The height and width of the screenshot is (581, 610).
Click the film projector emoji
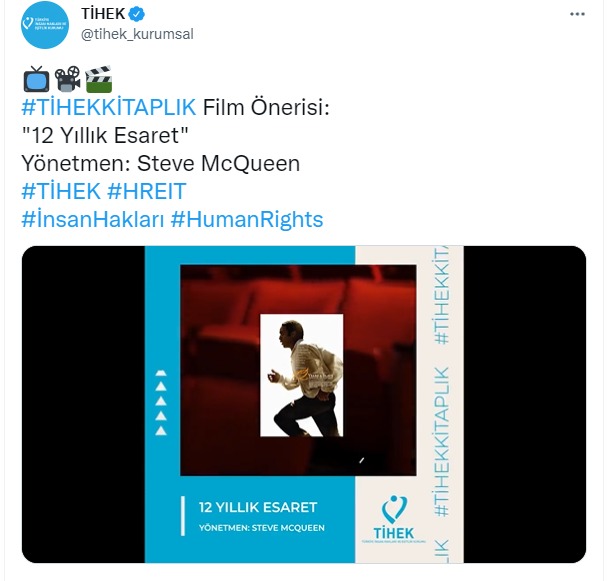(x=67, y=79)
